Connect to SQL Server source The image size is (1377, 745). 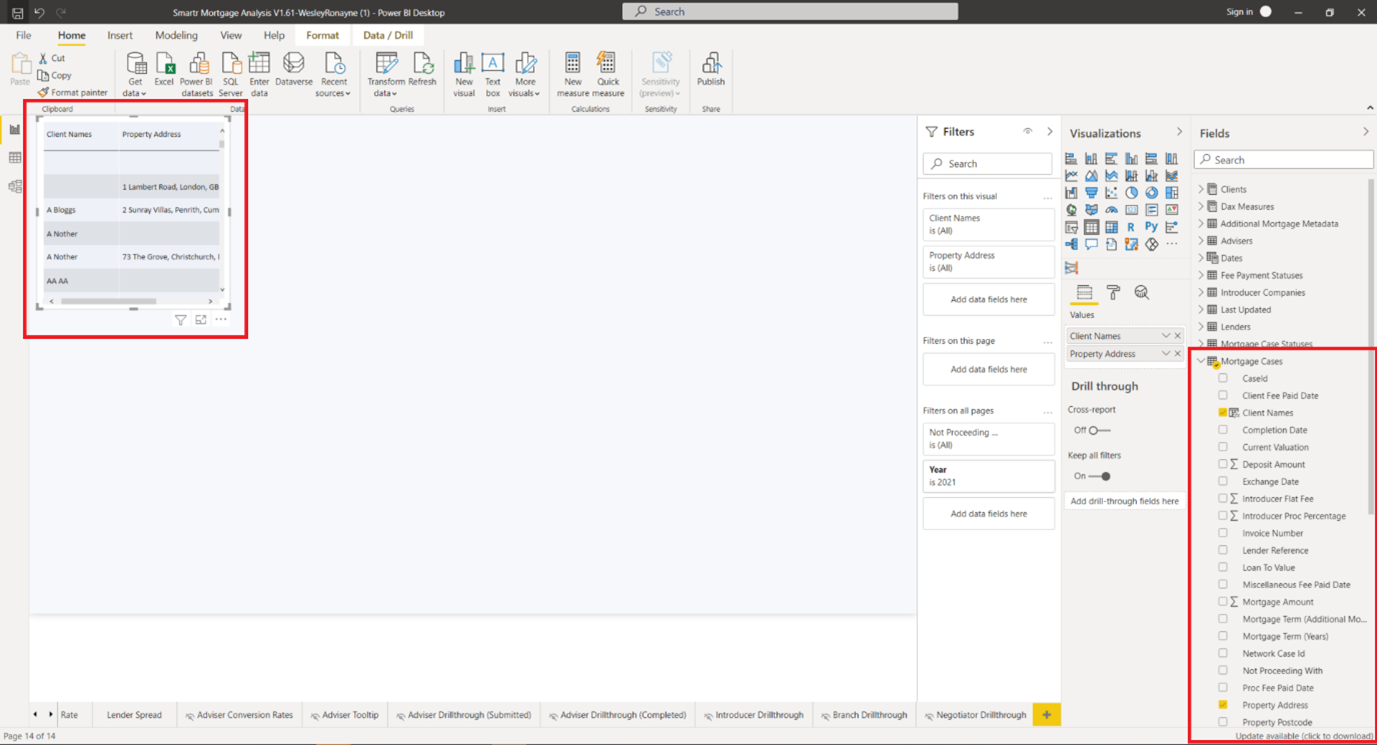231,76
